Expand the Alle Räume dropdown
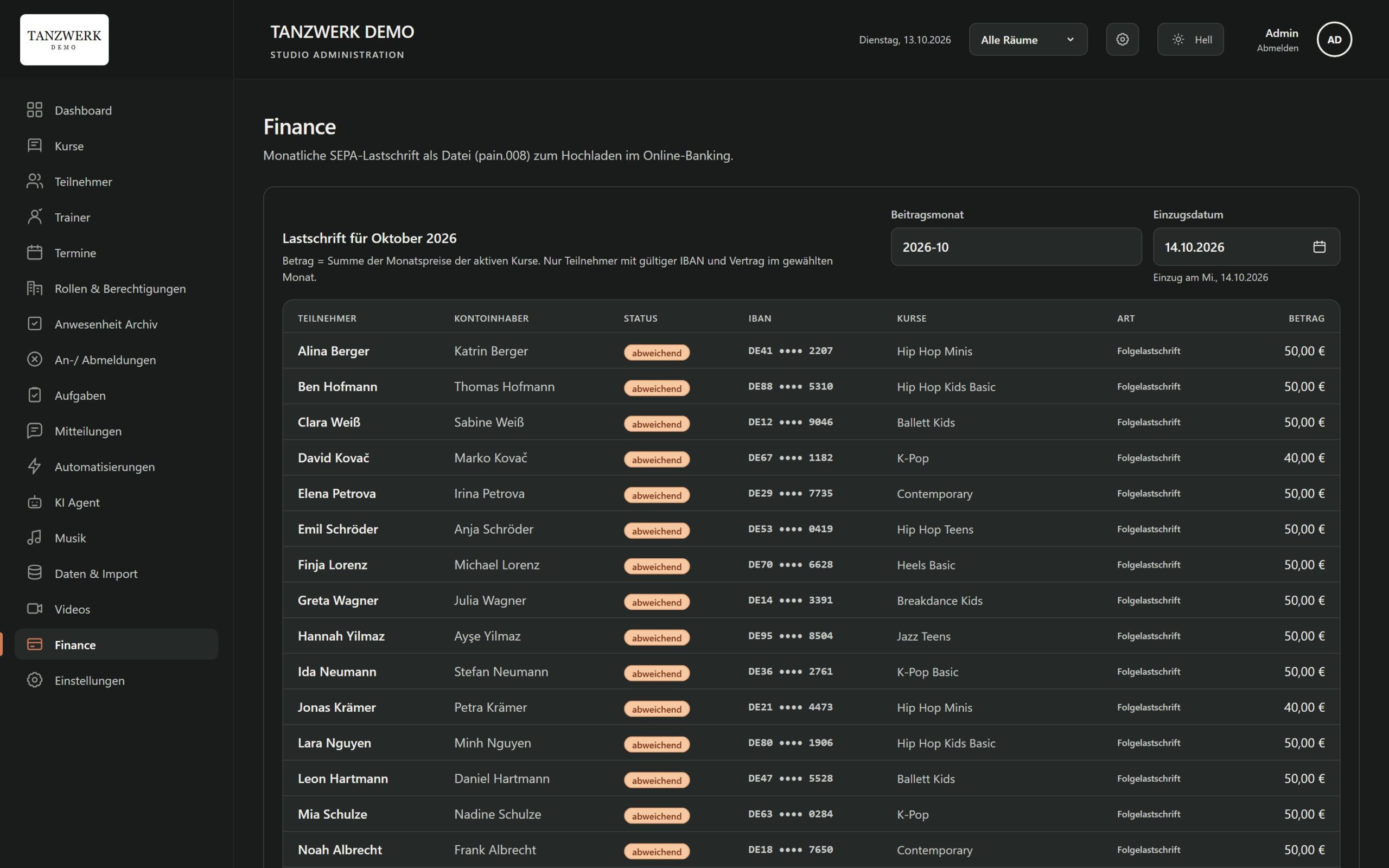The width and height of the screenshot is (1389, 868). point(1028,39)
